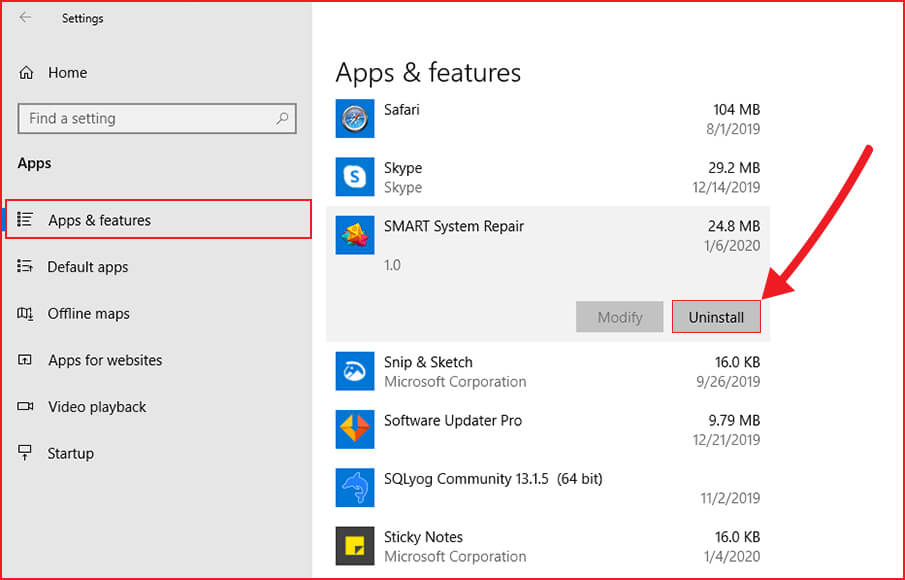Click the 9.79 MB size value
The image size is (905, 580).
[x=734, y=421]
